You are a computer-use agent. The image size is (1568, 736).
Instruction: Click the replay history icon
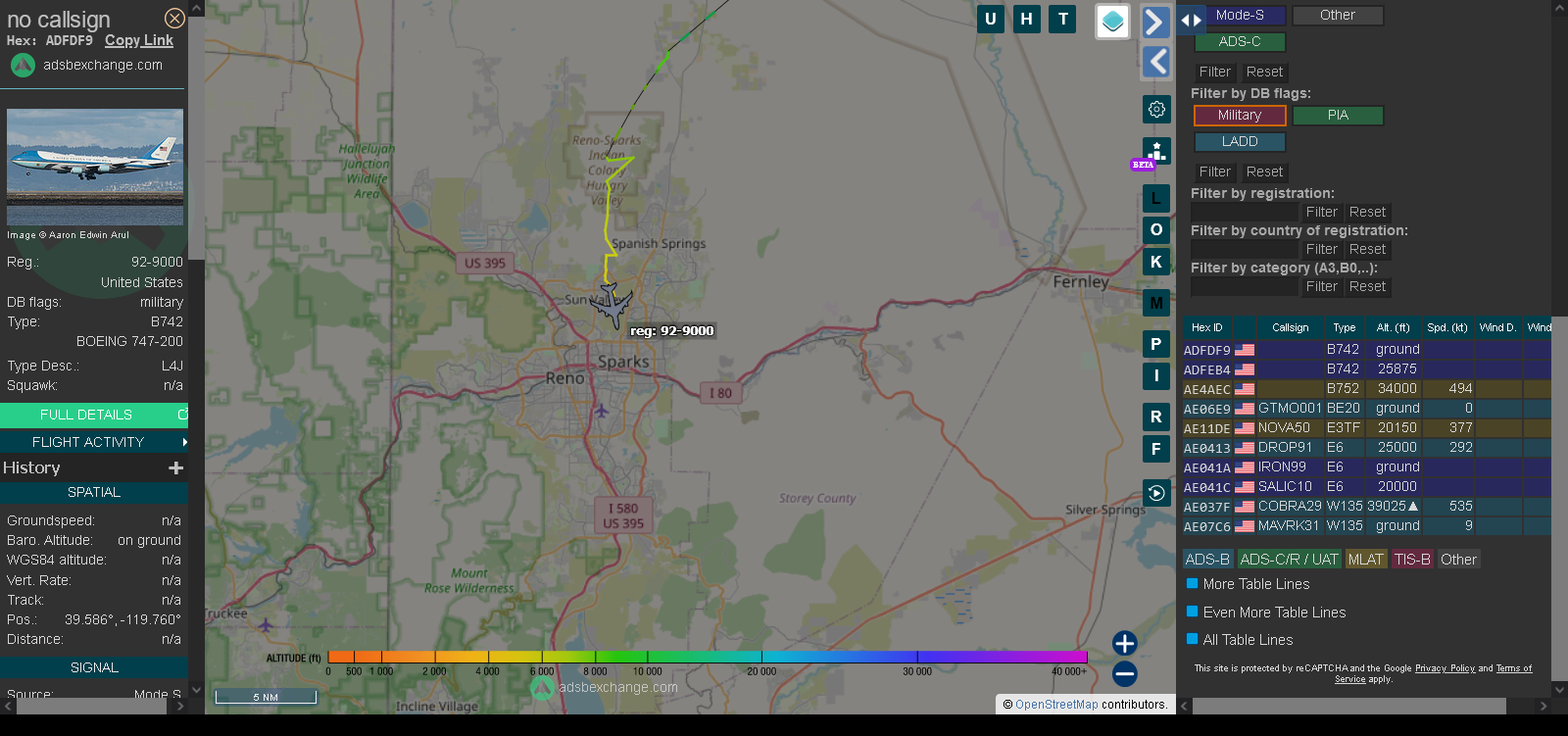click(1156, 493)
